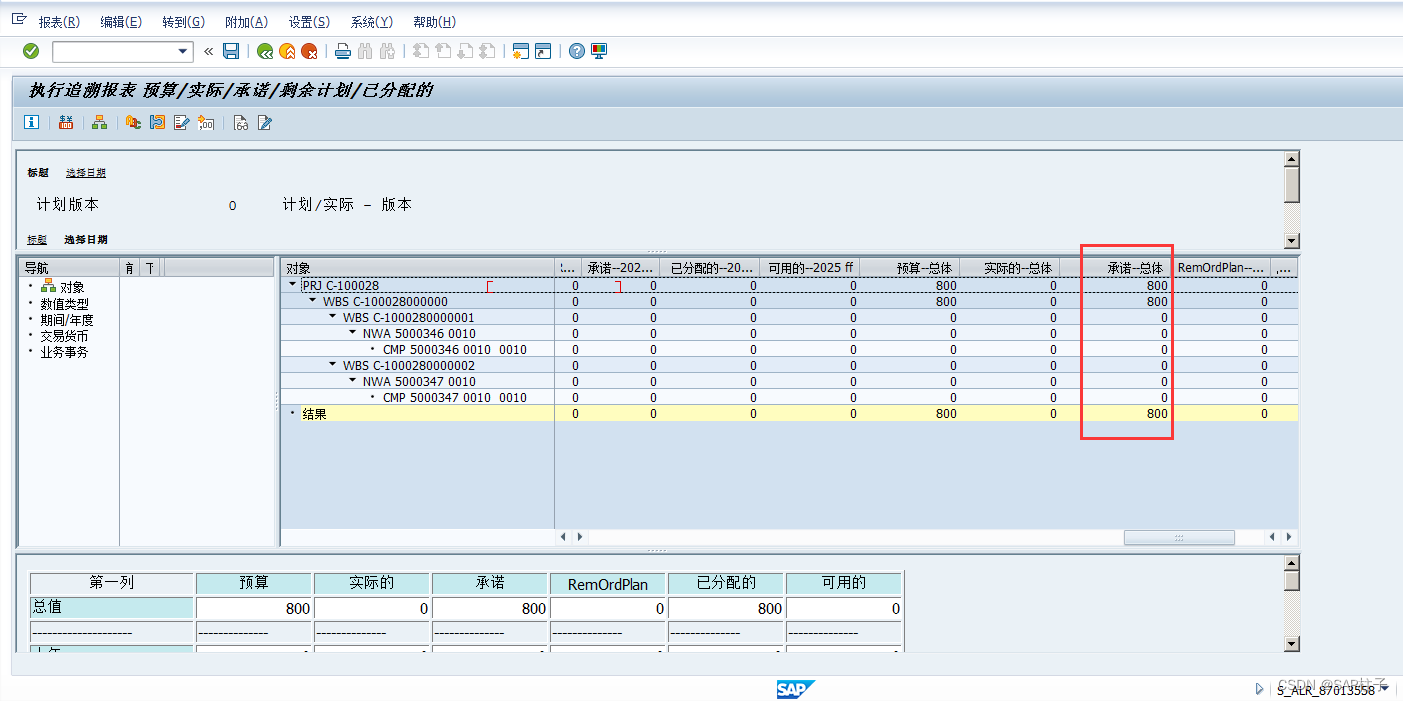Click the blue-orange refresh arrows icon
This screenshot has height=701, width=1403.
(x=157, y=122)
